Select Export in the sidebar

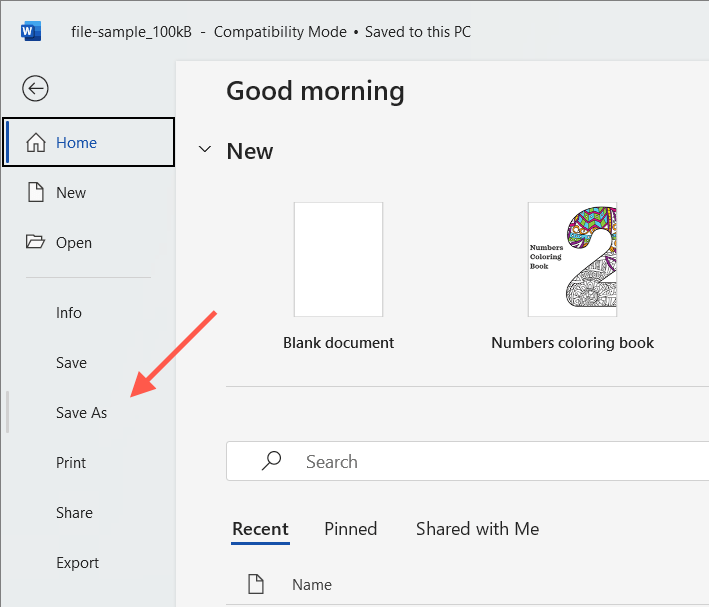pyautogui.click(x=77, y=563)
